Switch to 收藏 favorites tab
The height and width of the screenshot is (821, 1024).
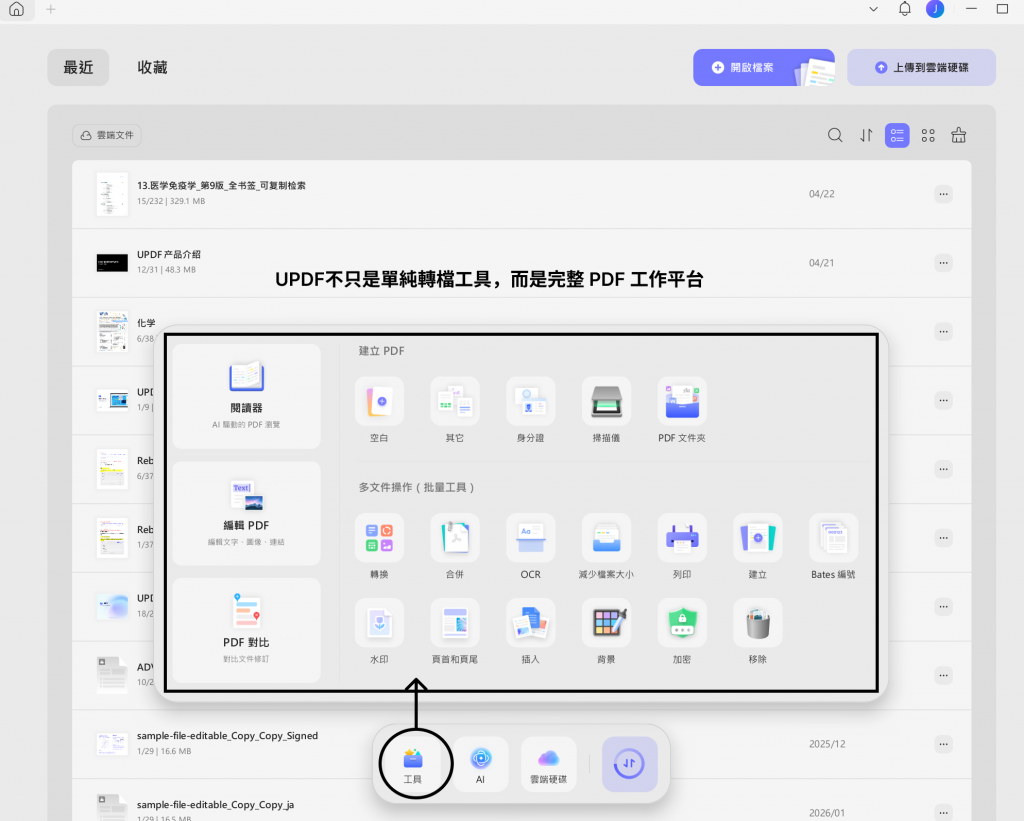[152, 67]
